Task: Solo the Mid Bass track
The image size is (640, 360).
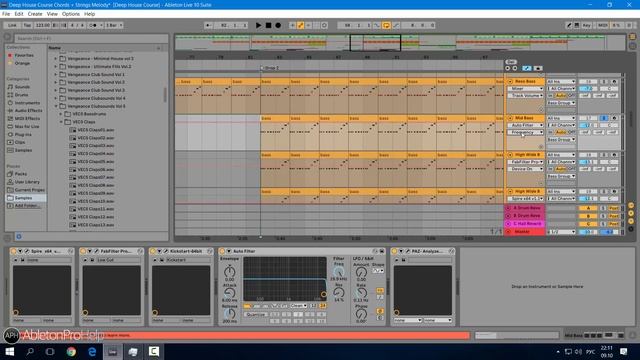Action: click(x=604, y=118)
